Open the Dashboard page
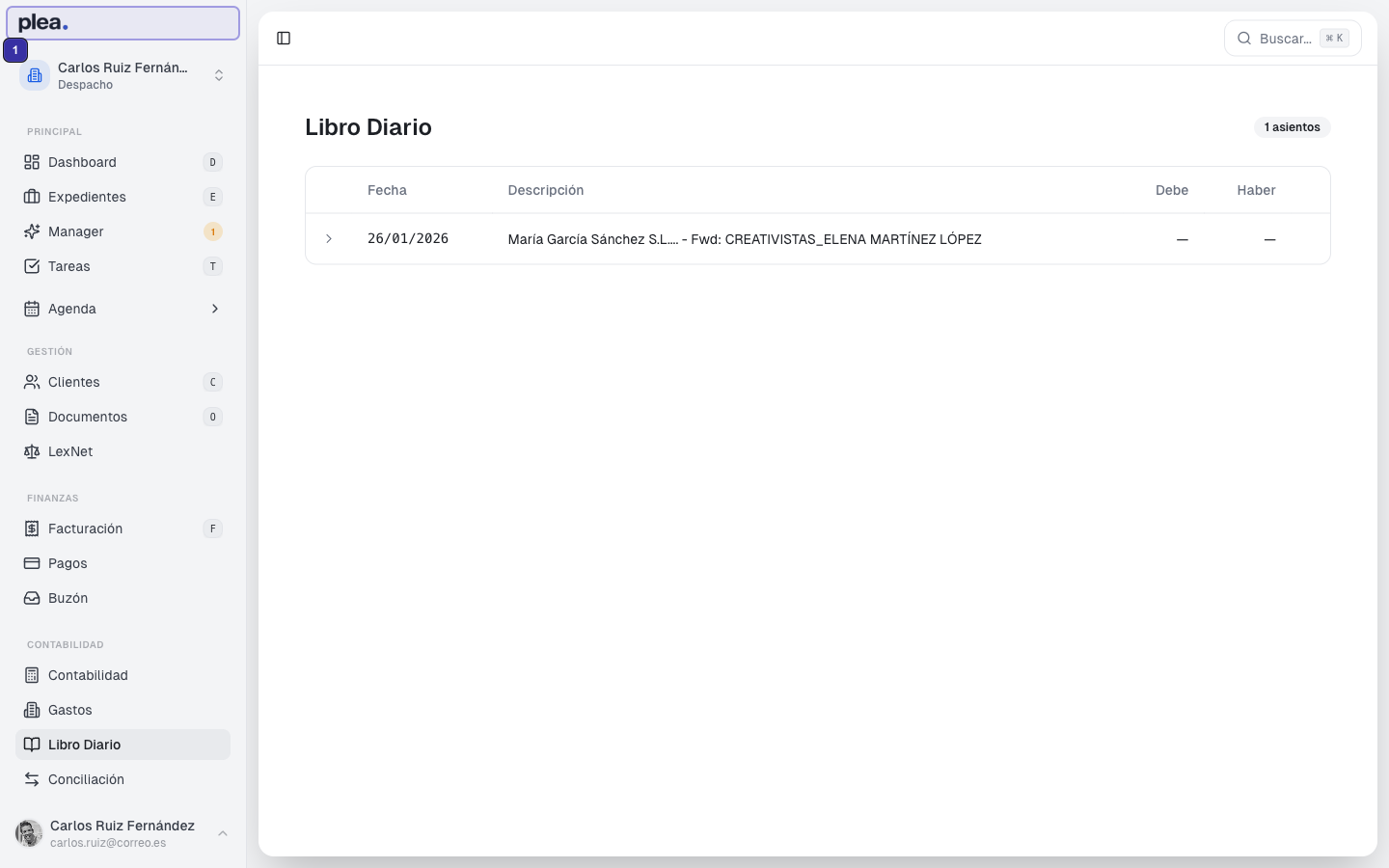Screen dimensions: 1389x868 123,162
